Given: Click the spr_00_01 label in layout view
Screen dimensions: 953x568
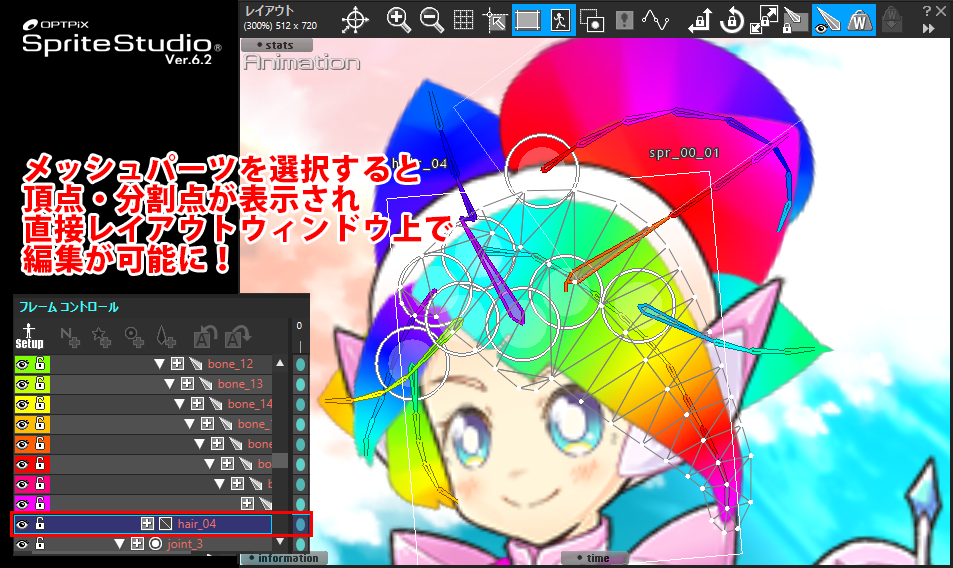Looking at the screenshot, I should [684, 152].
